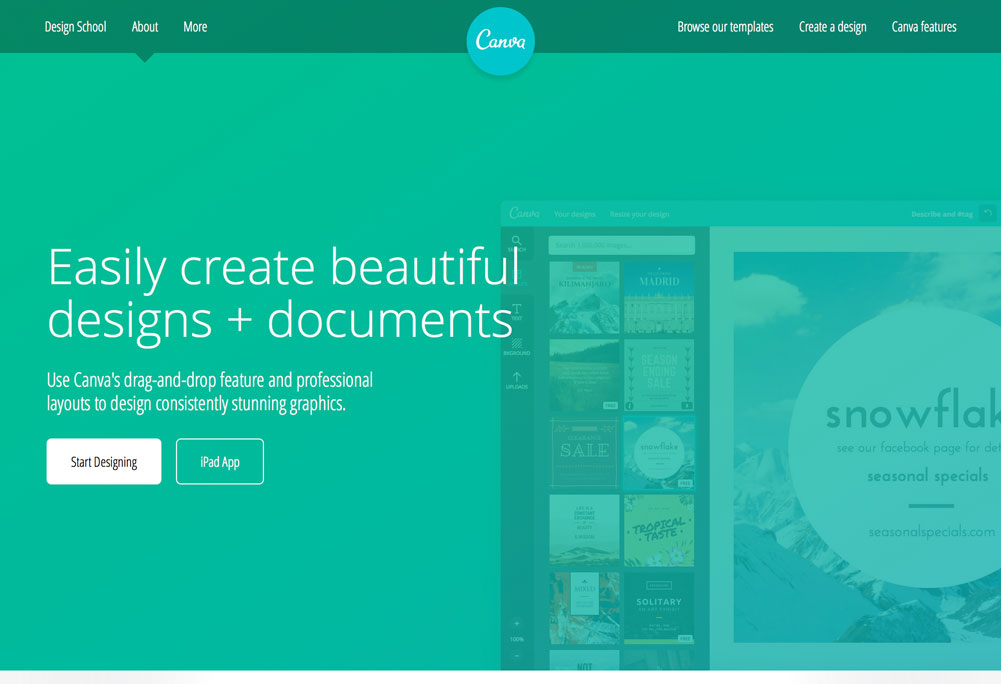Open the More menu
1001x684 pixels.
tap(195, 27)
